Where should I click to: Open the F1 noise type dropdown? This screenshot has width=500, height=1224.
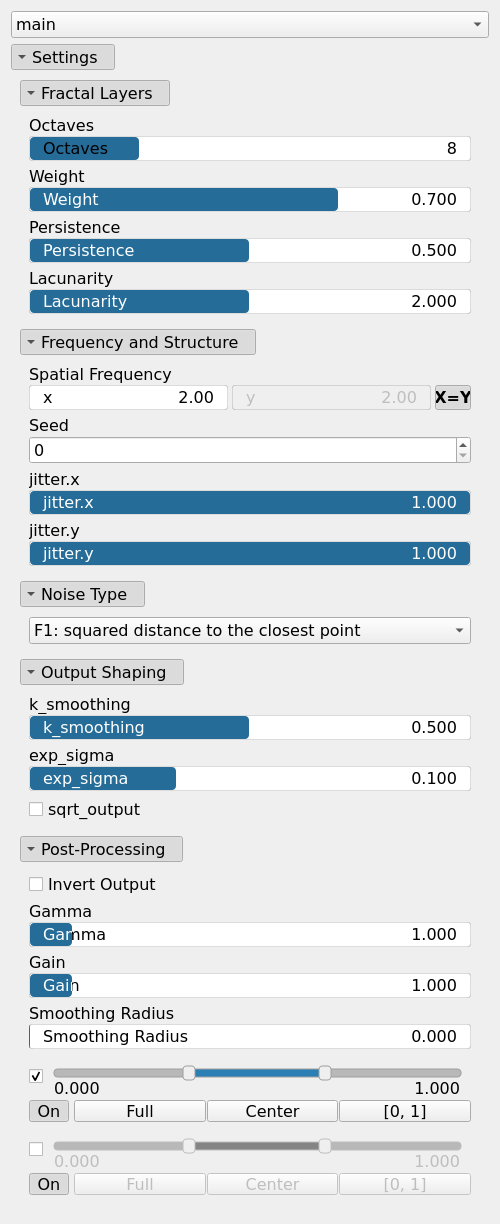coord(250,630)
